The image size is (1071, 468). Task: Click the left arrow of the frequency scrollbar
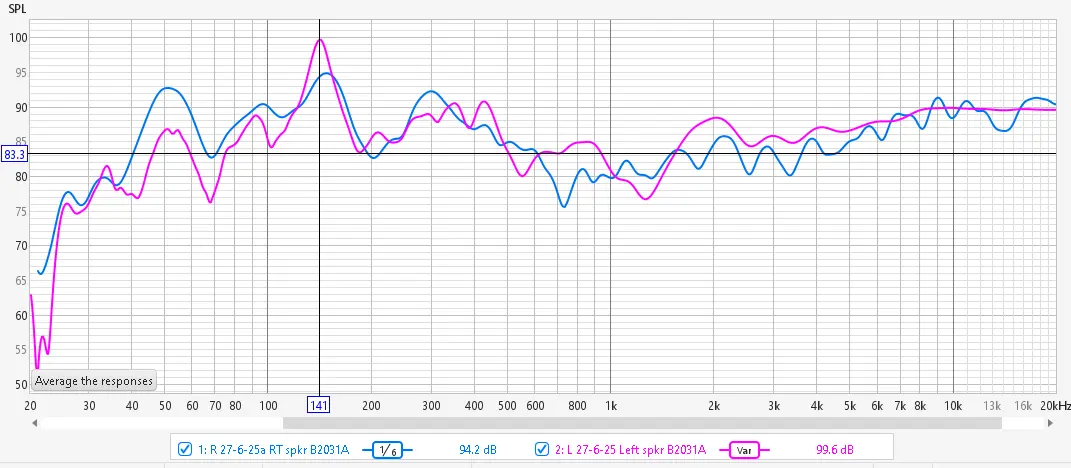coord(34,424)
